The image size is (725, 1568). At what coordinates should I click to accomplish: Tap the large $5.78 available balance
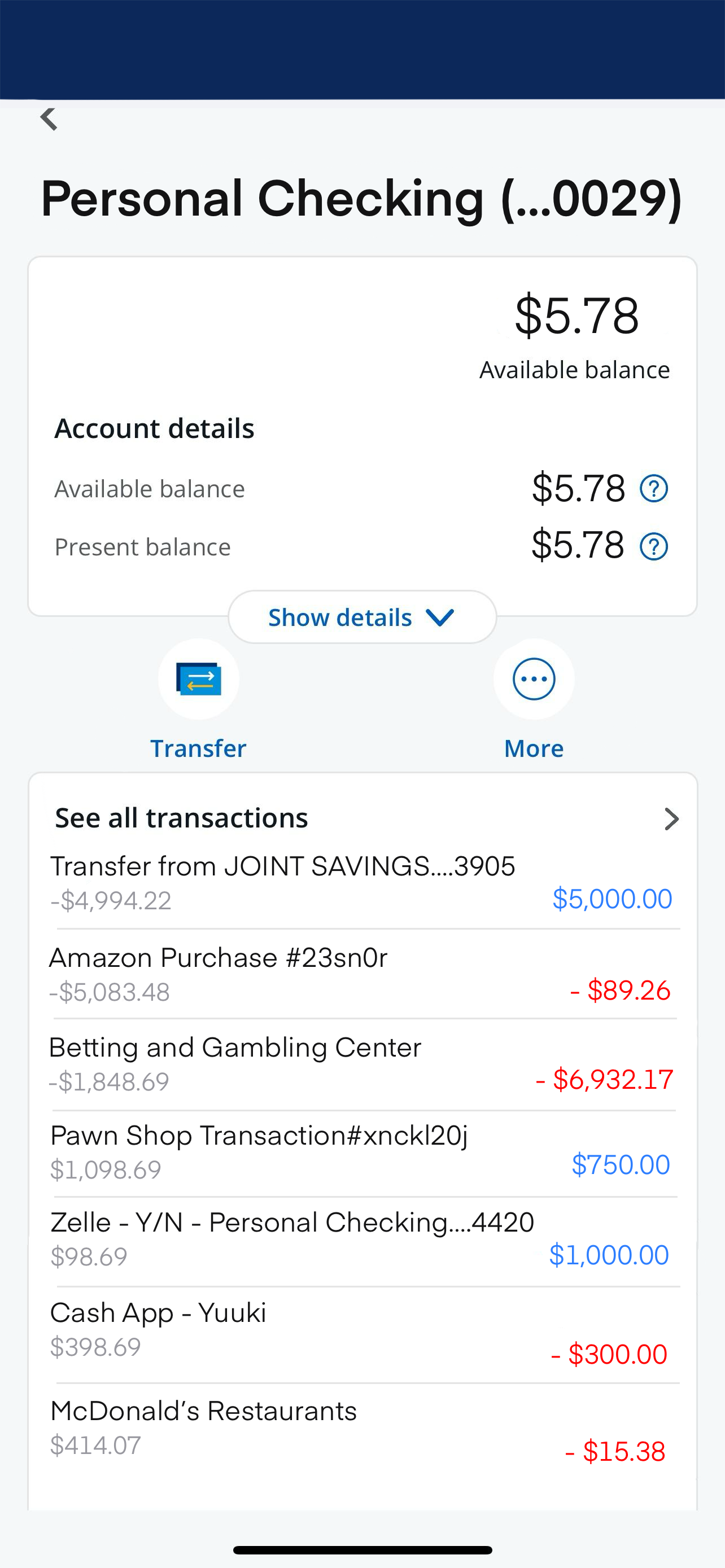[576, 316]
